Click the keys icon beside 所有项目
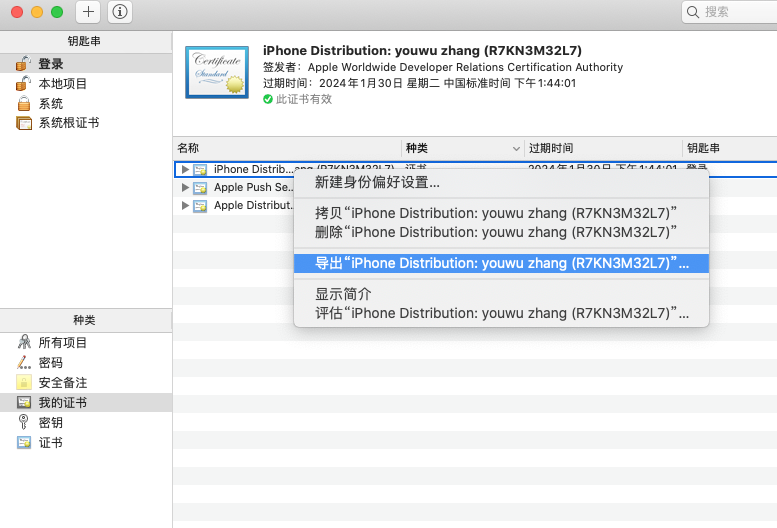Image resolution: width=777 pixels, height=528 pixels. click(x=24, y=342)
